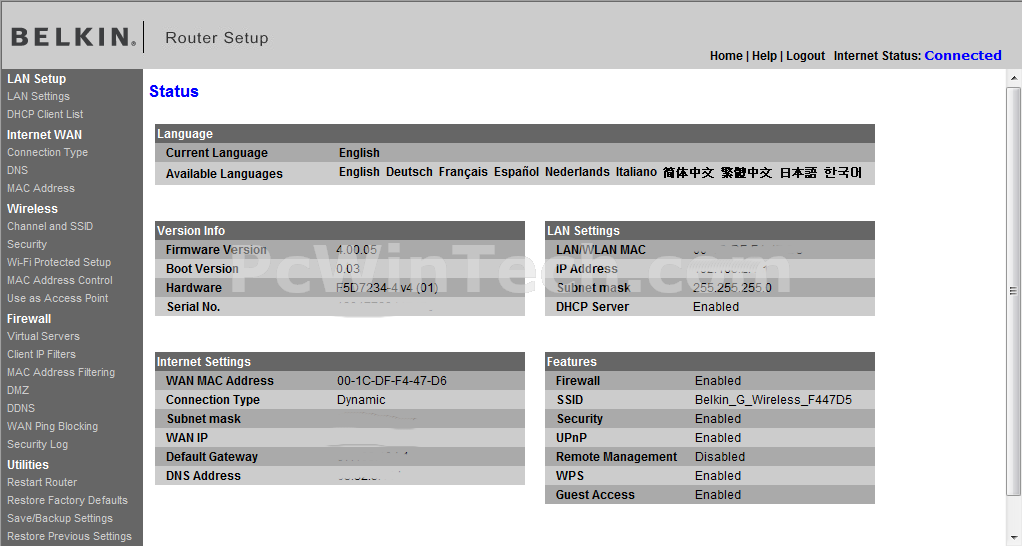This screenshot has height=546, width=1022.
Task: Click the WPS Enabled value
Action: click(718, 476)
